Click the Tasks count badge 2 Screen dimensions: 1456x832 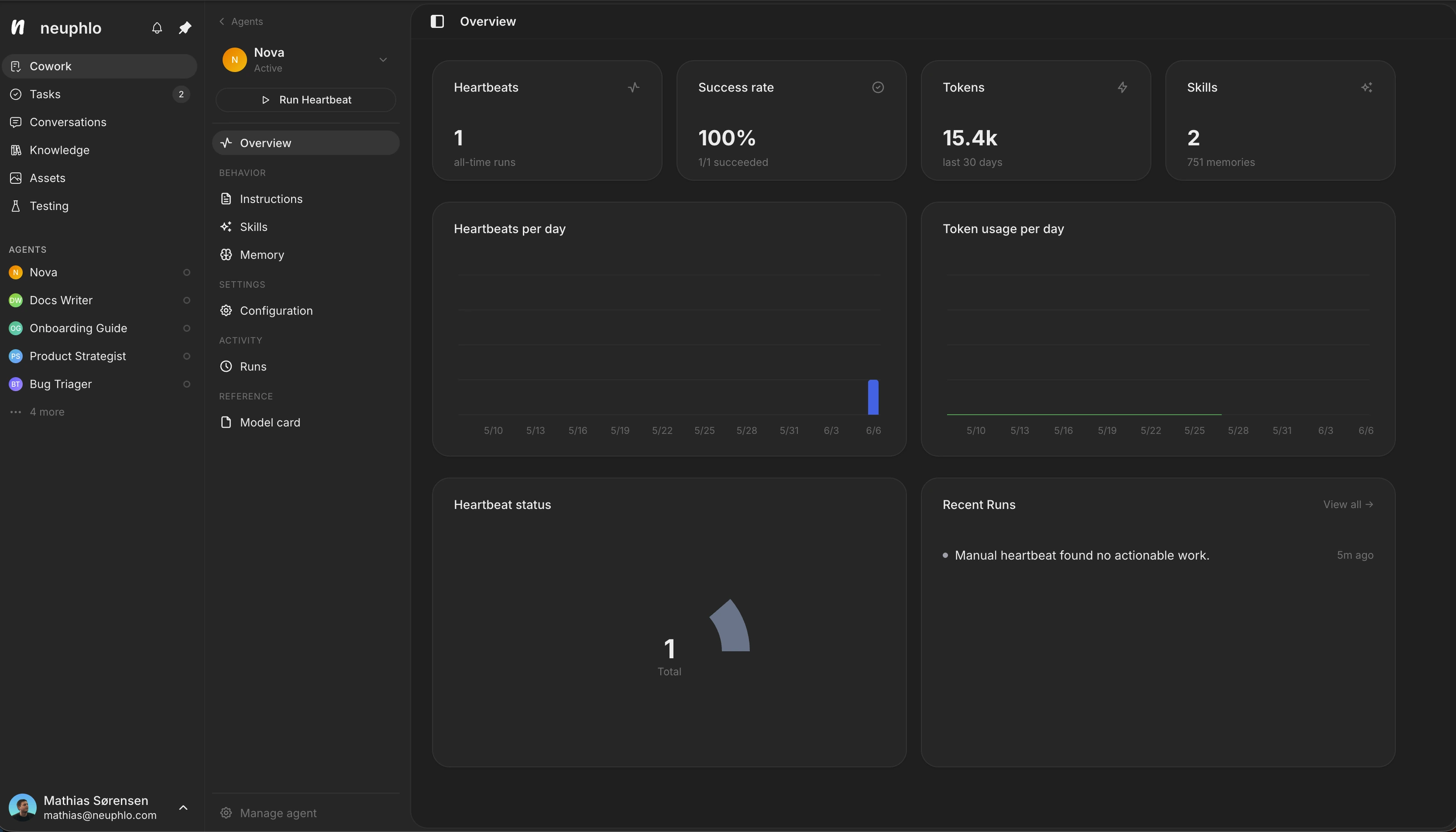181,94
